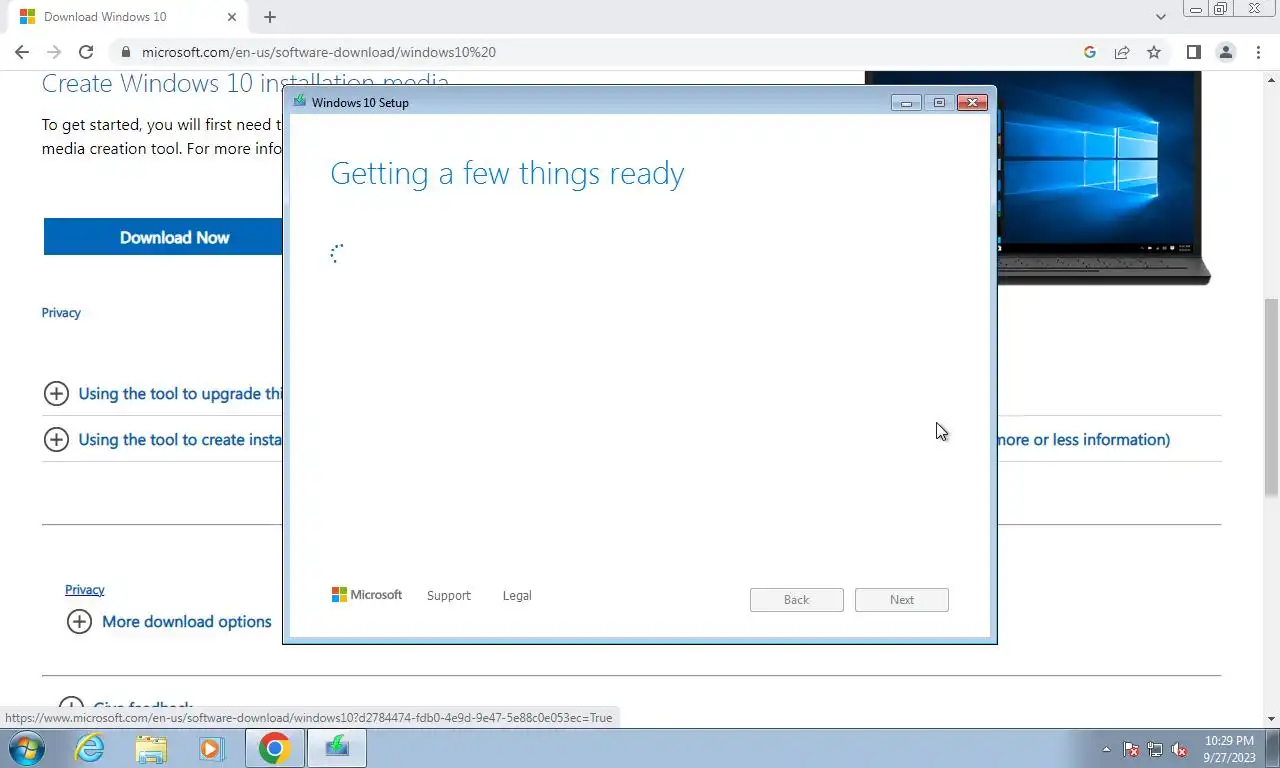Open the tab search chevron
The width and height of the screenshot is (1280, 768).
[1161, 17]
